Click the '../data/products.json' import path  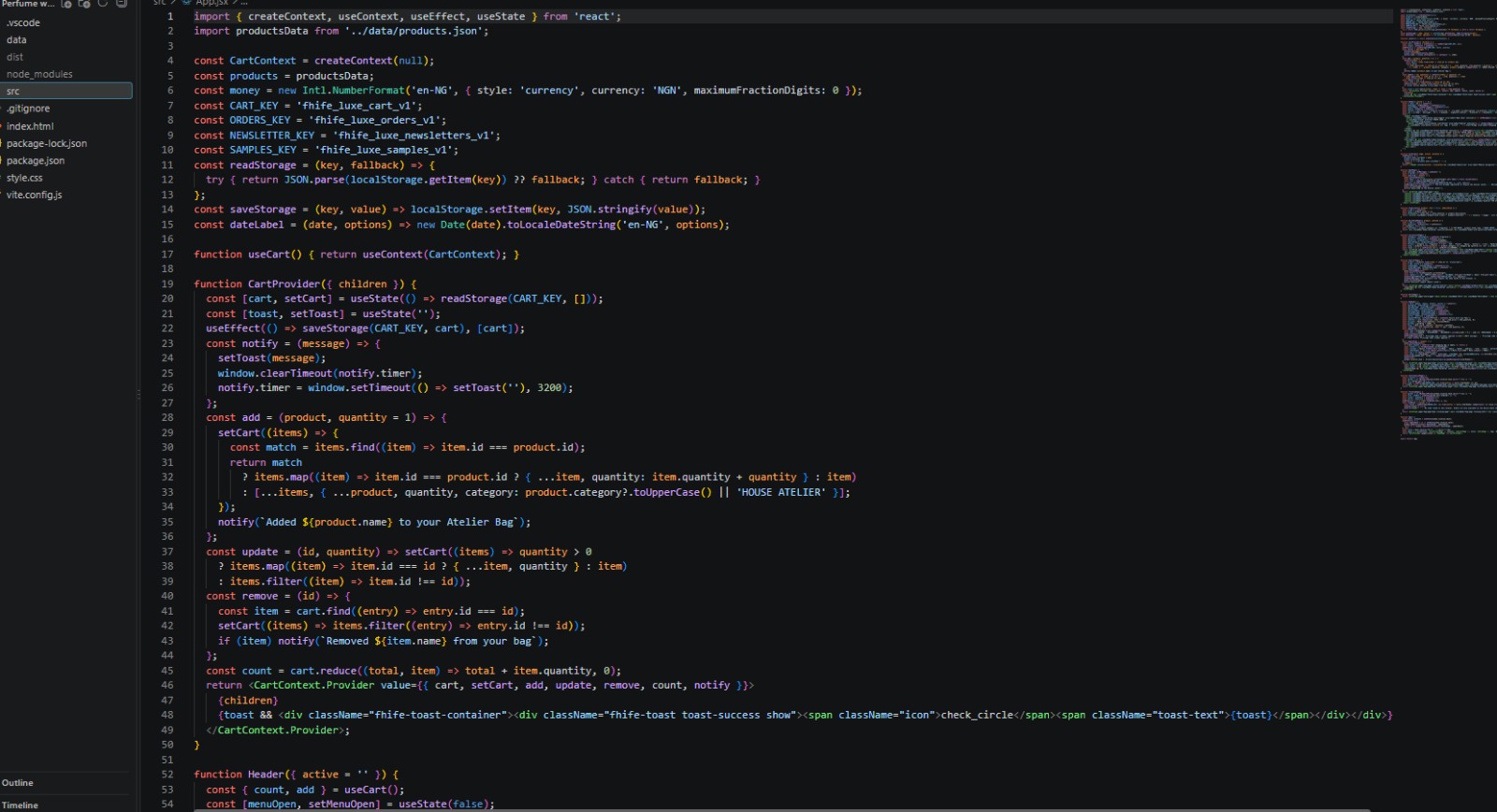413,32
